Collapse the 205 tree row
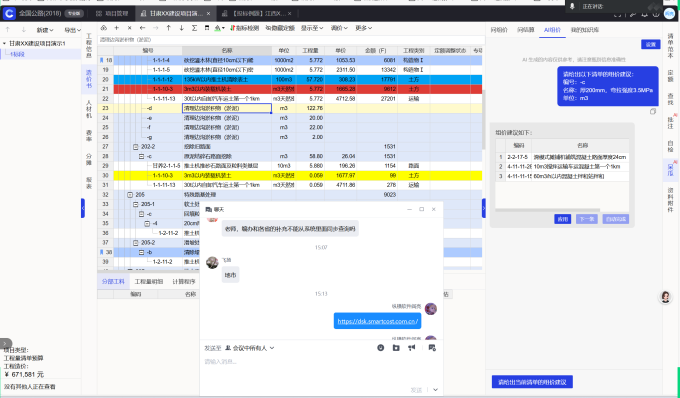This screenshot has width=680, height=398. (130, 195)
